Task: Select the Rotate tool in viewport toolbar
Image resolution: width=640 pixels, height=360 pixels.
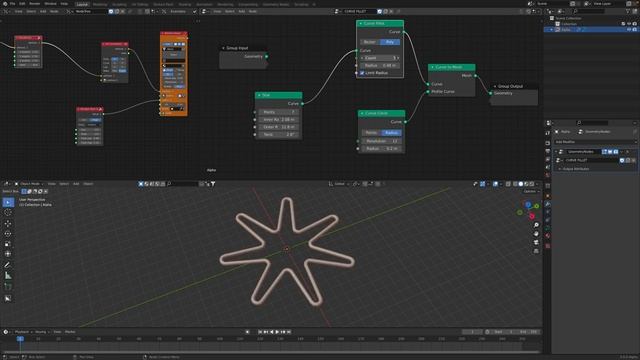Action: click(8, 234)
